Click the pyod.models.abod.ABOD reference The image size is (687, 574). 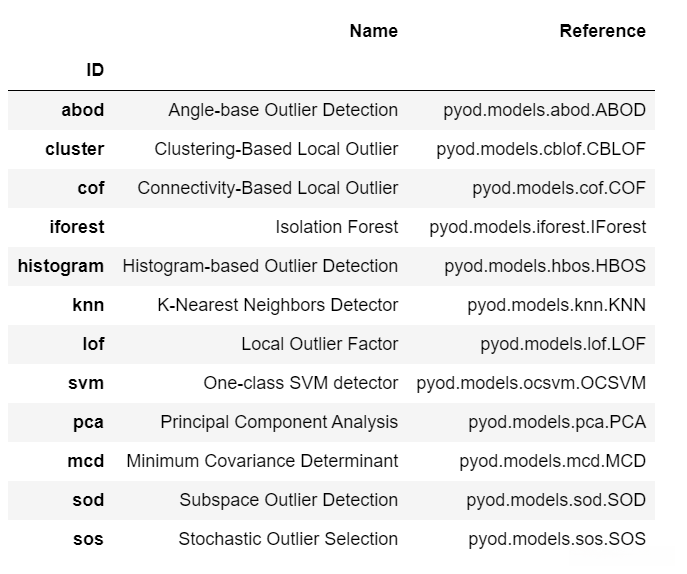coord(544,110)
